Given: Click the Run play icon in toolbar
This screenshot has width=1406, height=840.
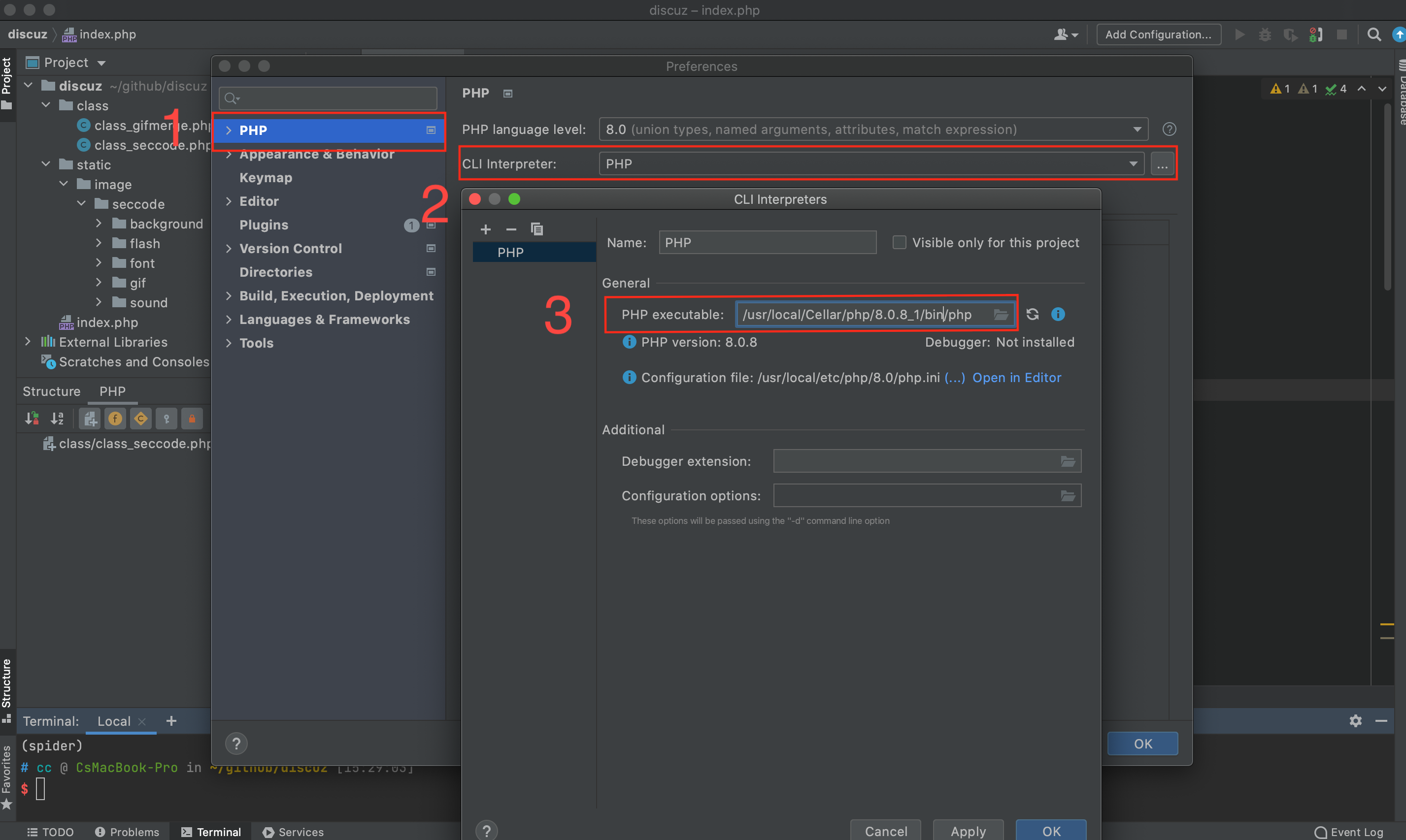Looking at the screenshot, I should tap(1239, 34).
